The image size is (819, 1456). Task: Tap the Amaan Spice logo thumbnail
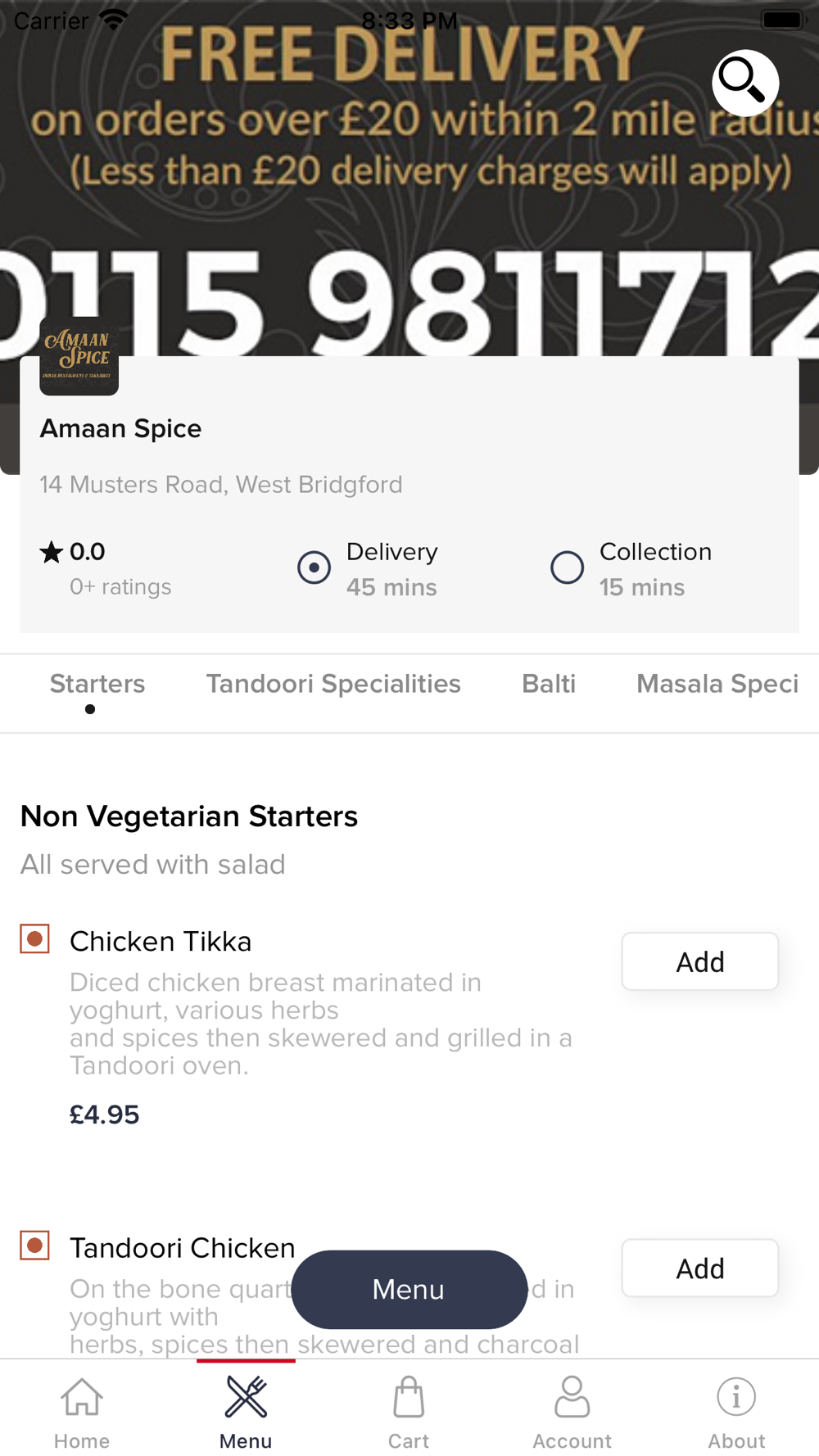coord(79,356)
